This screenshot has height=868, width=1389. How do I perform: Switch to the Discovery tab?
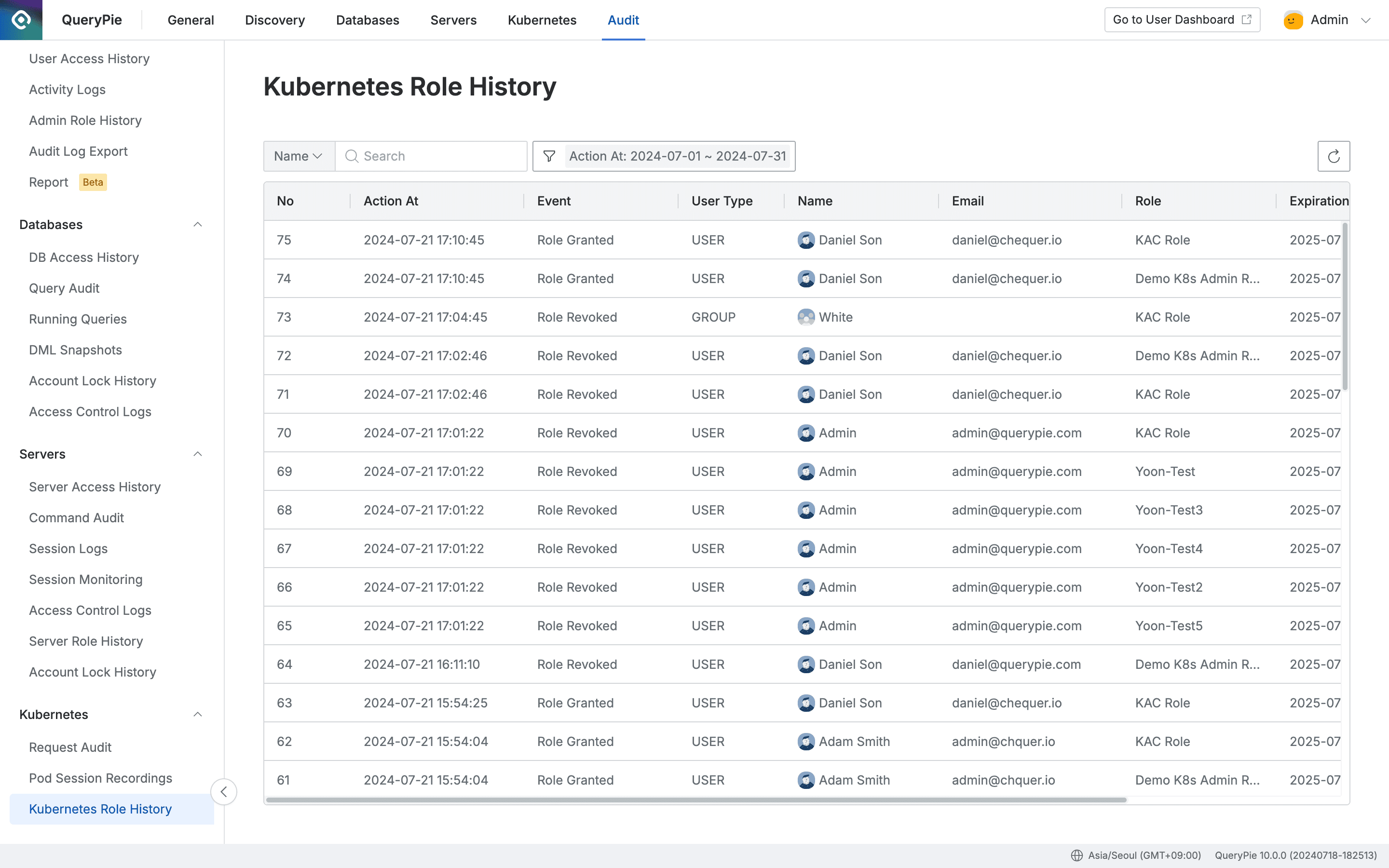(x=274, y=20)
